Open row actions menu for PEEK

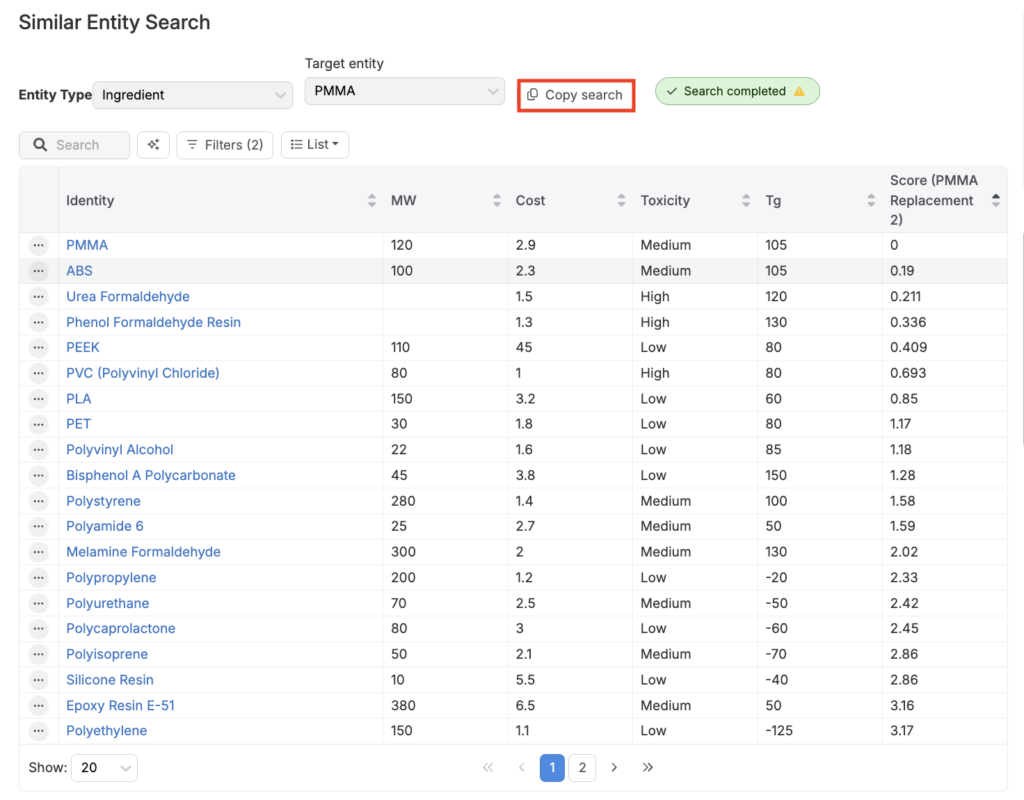coord(39,348)
